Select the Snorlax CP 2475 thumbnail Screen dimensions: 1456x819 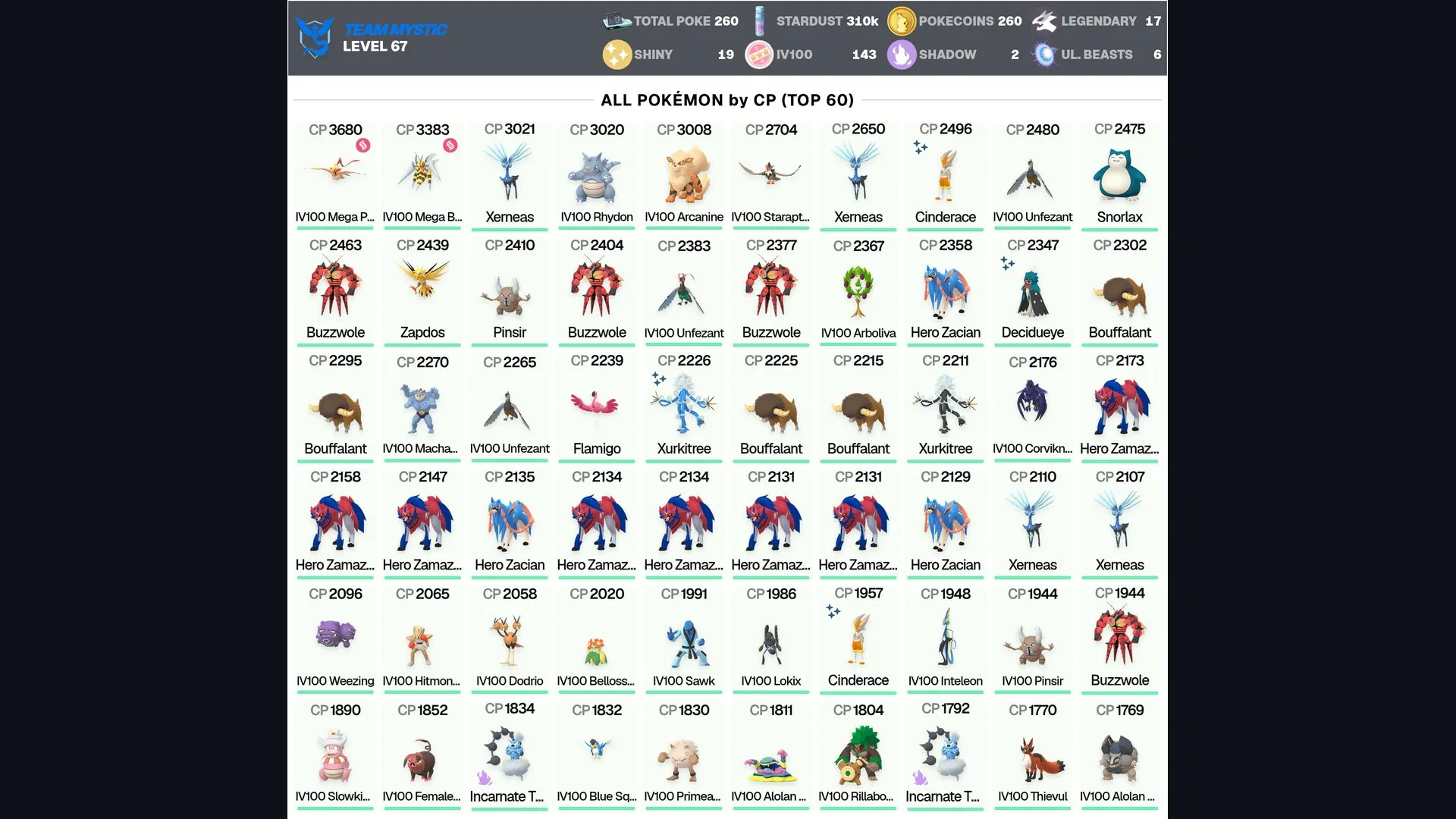click(x=1120, y=174)
